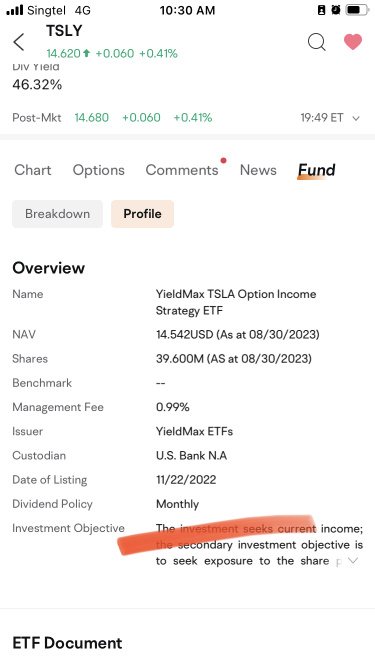Viewport: 375px width, 667px height.
Task: Switch to the Chart tab
Action: click(33, 170)
